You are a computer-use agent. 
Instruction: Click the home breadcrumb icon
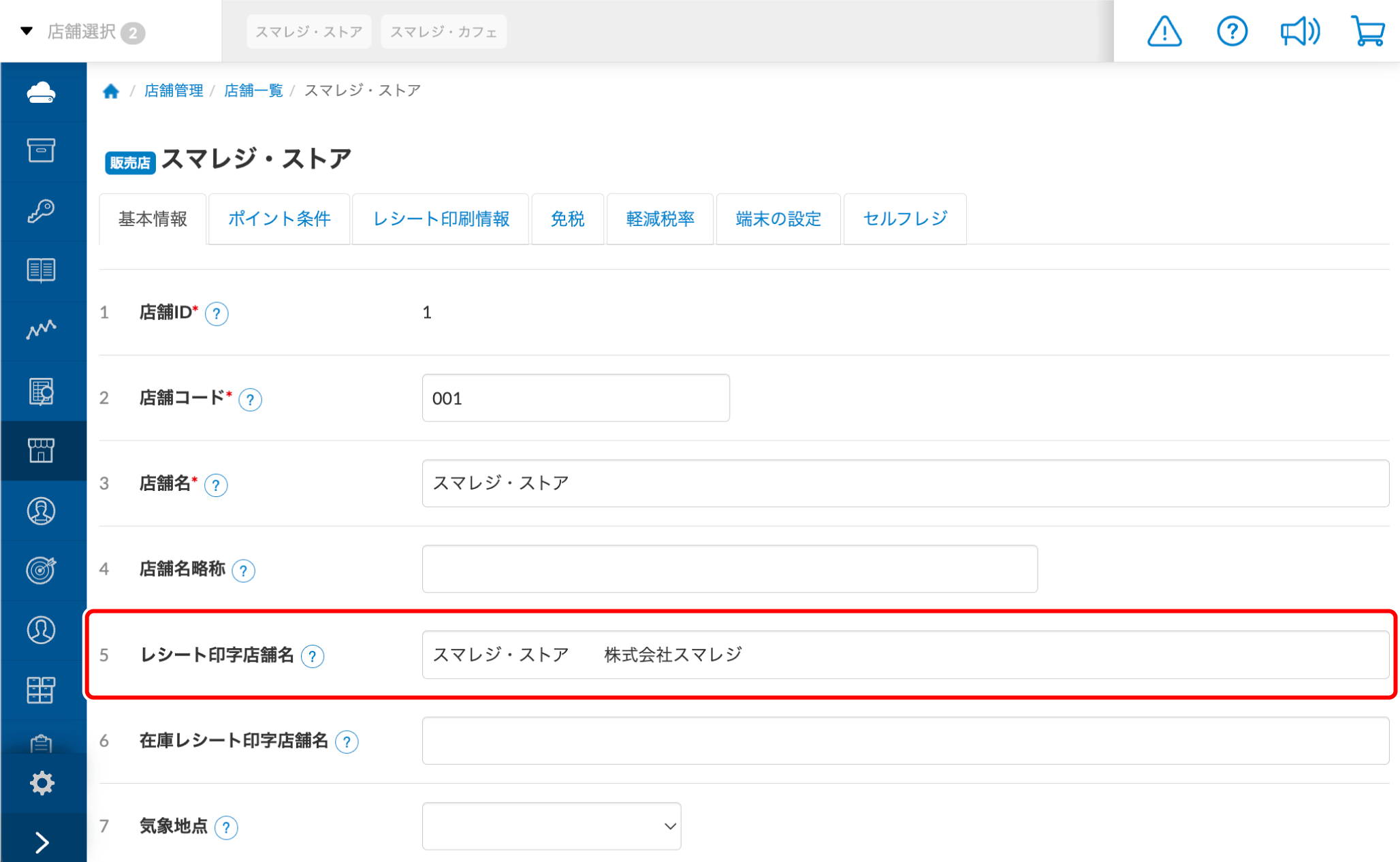pos(111,91)
